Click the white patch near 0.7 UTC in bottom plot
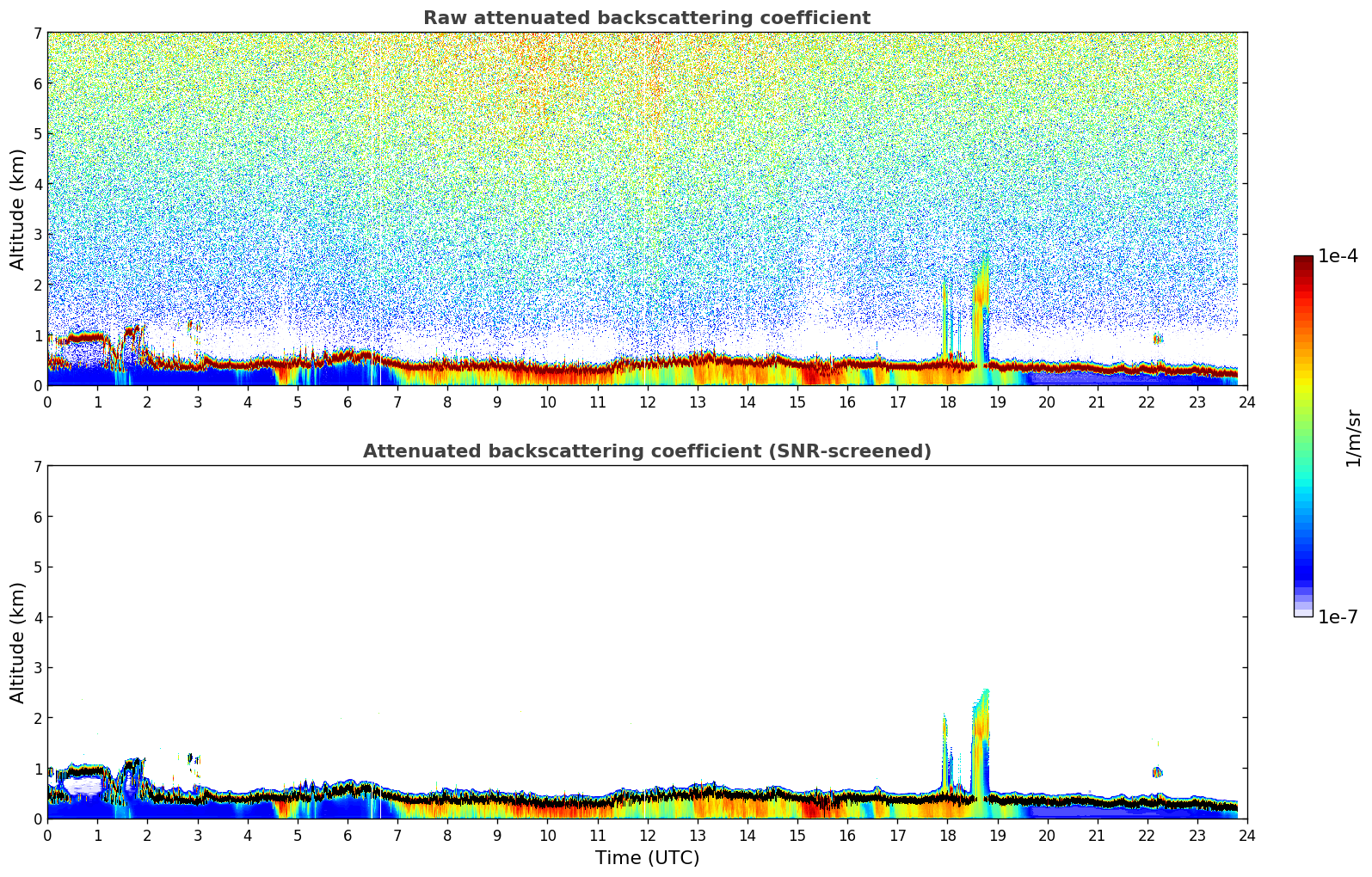 click(83, 784)
